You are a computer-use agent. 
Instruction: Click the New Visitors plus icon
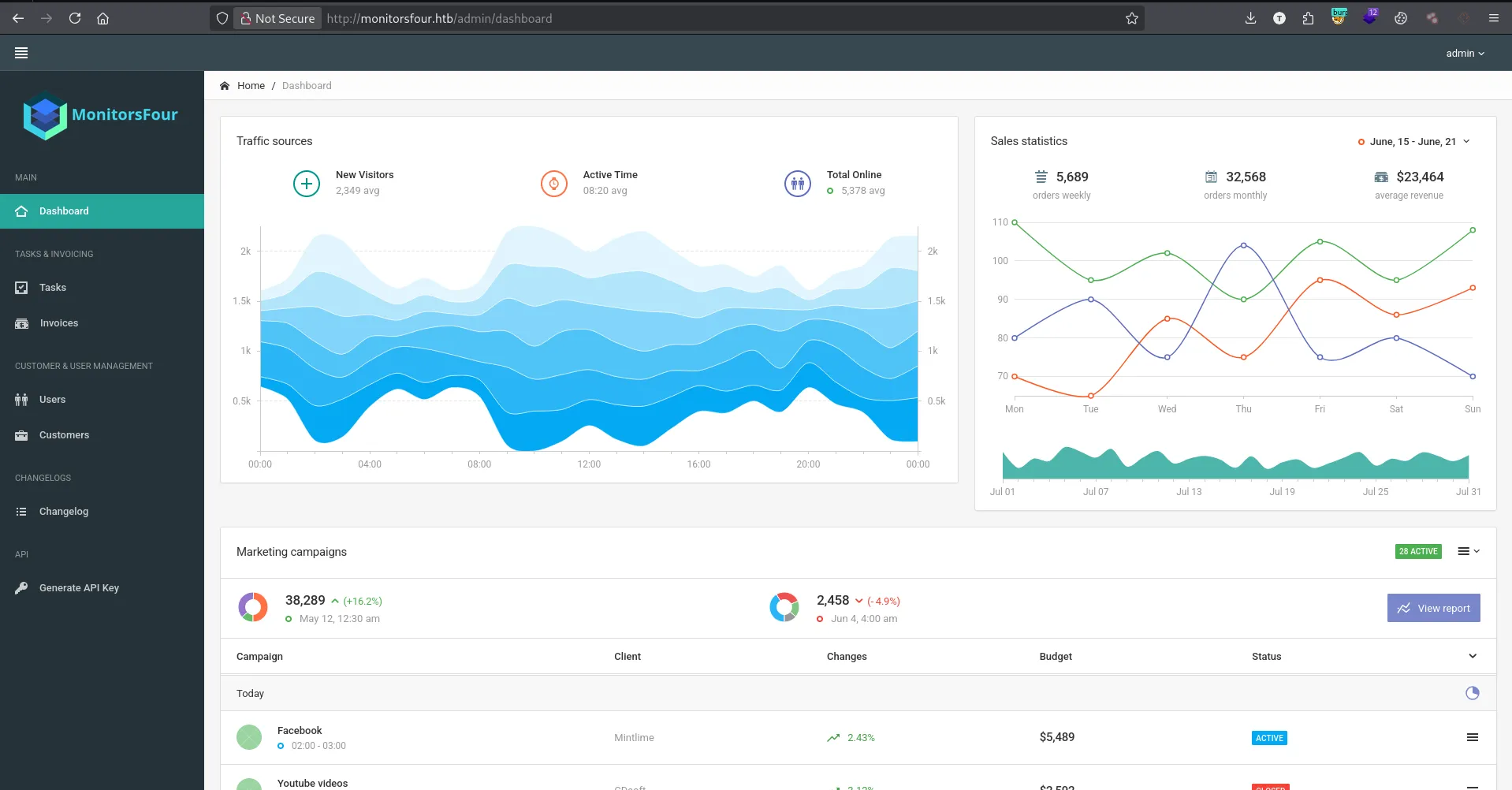(306, 184)
